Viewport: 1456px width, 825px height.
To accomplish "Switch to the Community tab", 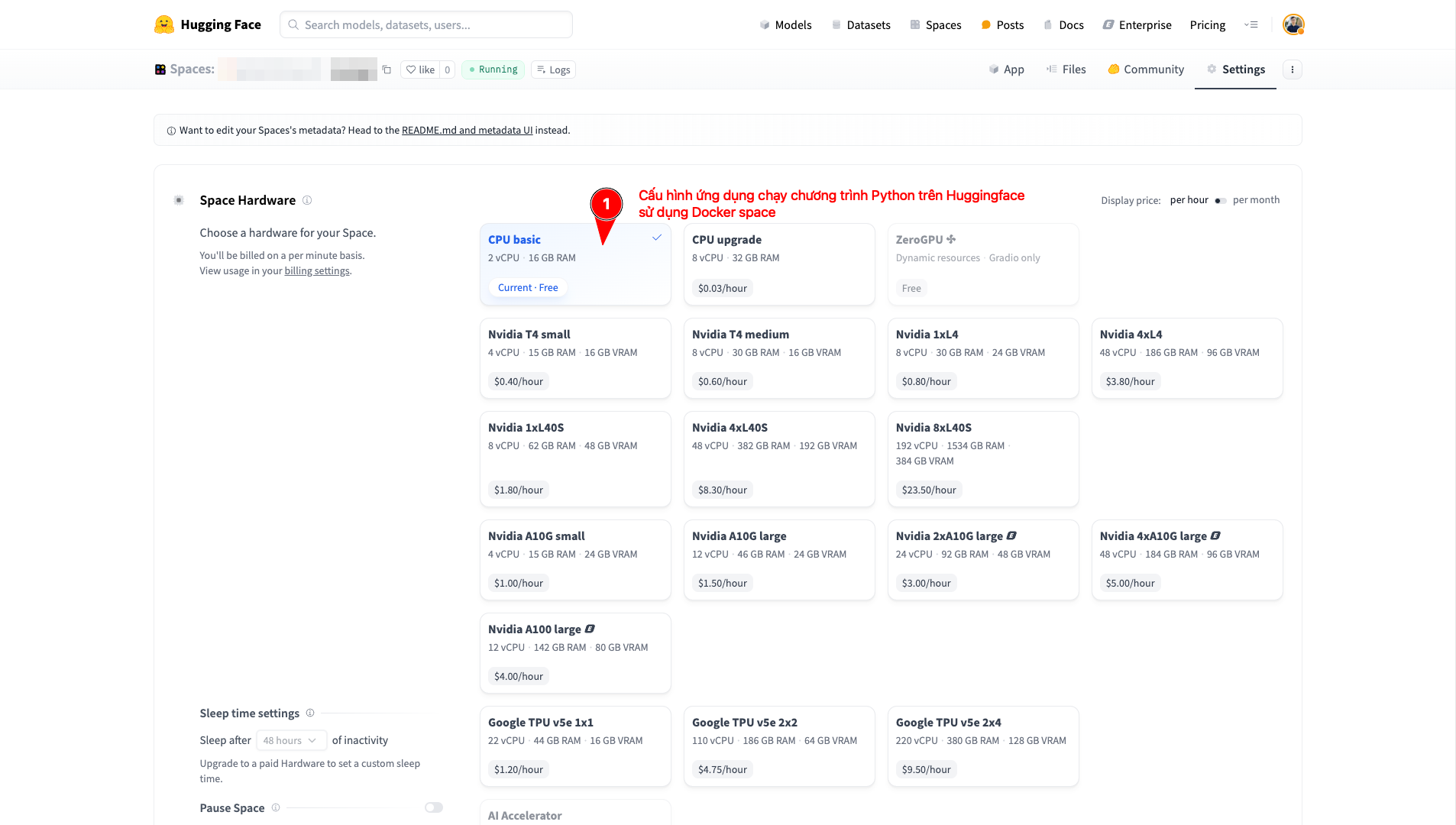I will pos(1146,70).
